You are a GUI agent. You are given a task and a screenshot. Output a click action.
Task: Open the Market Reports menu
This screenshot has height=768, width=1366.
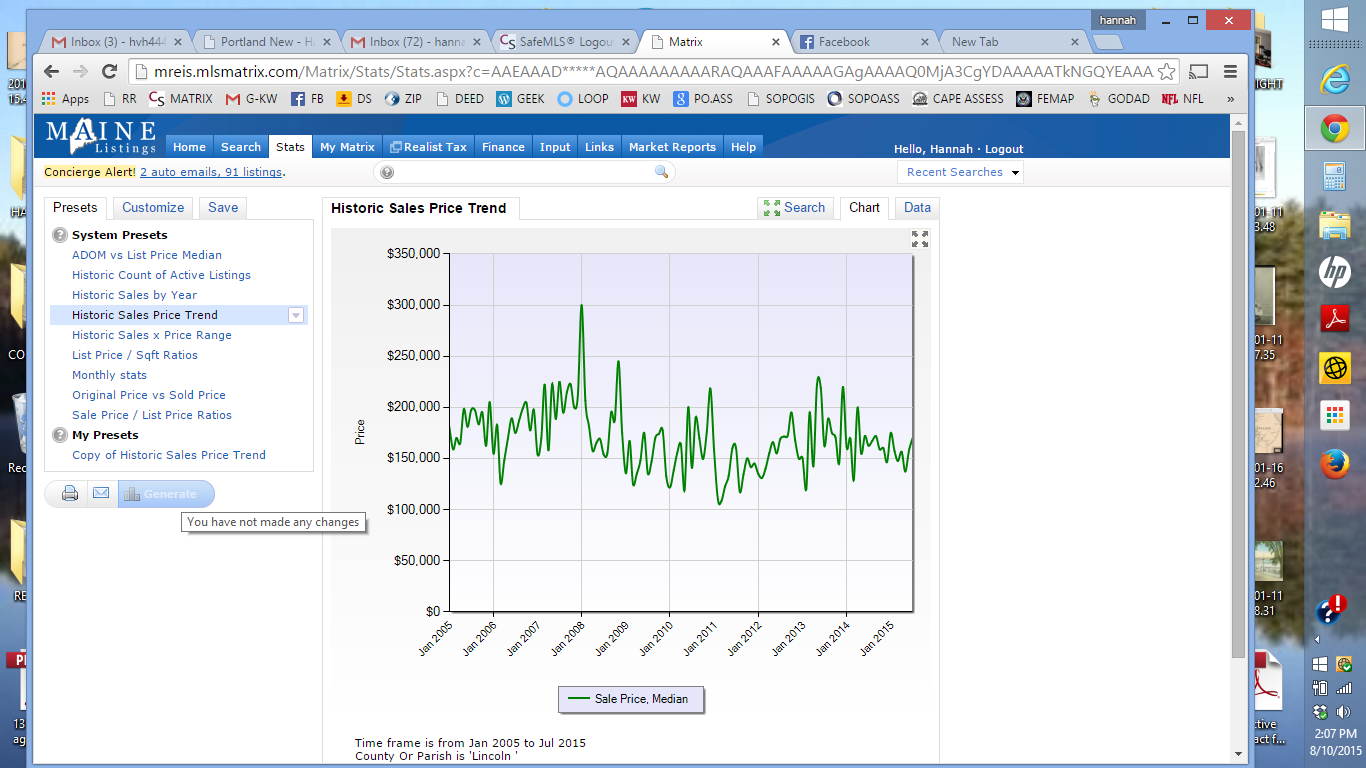[672, 147]
